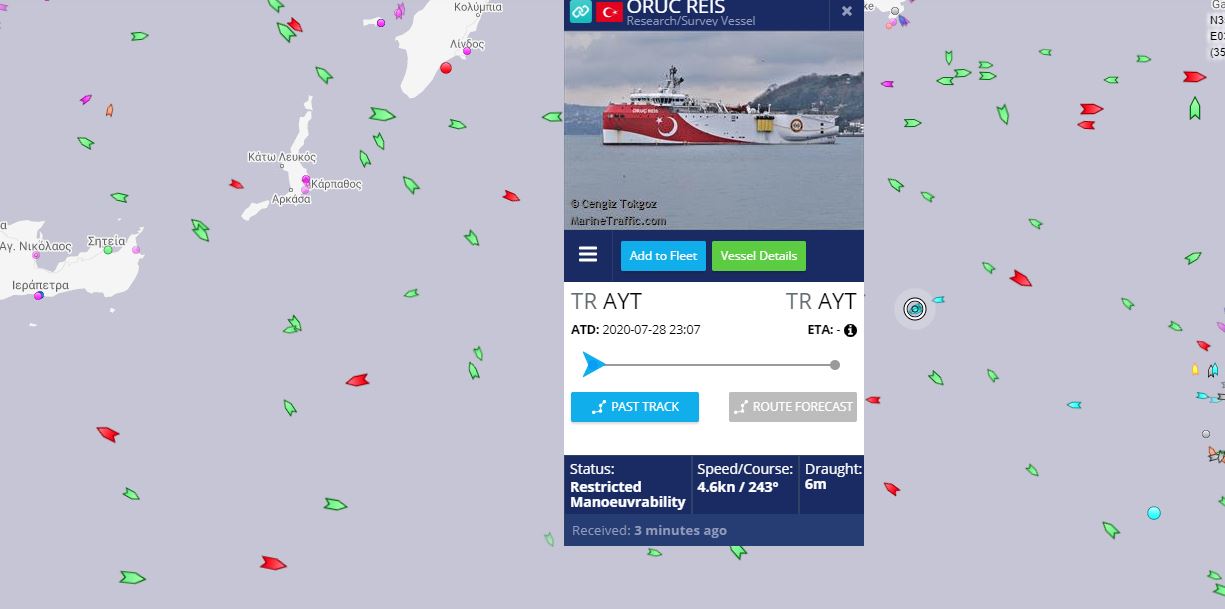This screenshot has width=1225, height=609.
Task: Open the hamburger menu in vessel popup
Action: (588, 254)
